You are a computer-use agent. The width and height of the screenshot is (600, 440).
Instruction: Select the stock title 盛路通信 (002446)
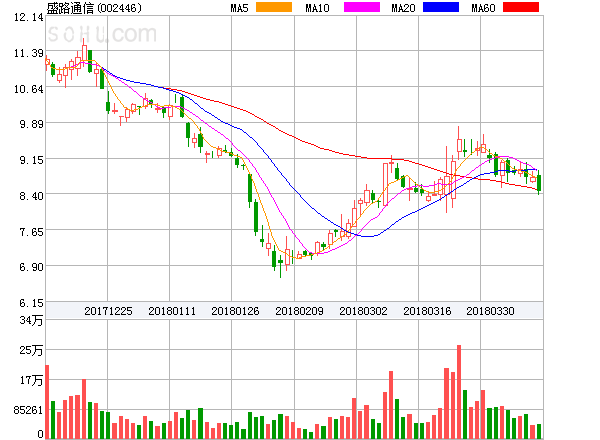pyautogui.click(x=94, y=8)
